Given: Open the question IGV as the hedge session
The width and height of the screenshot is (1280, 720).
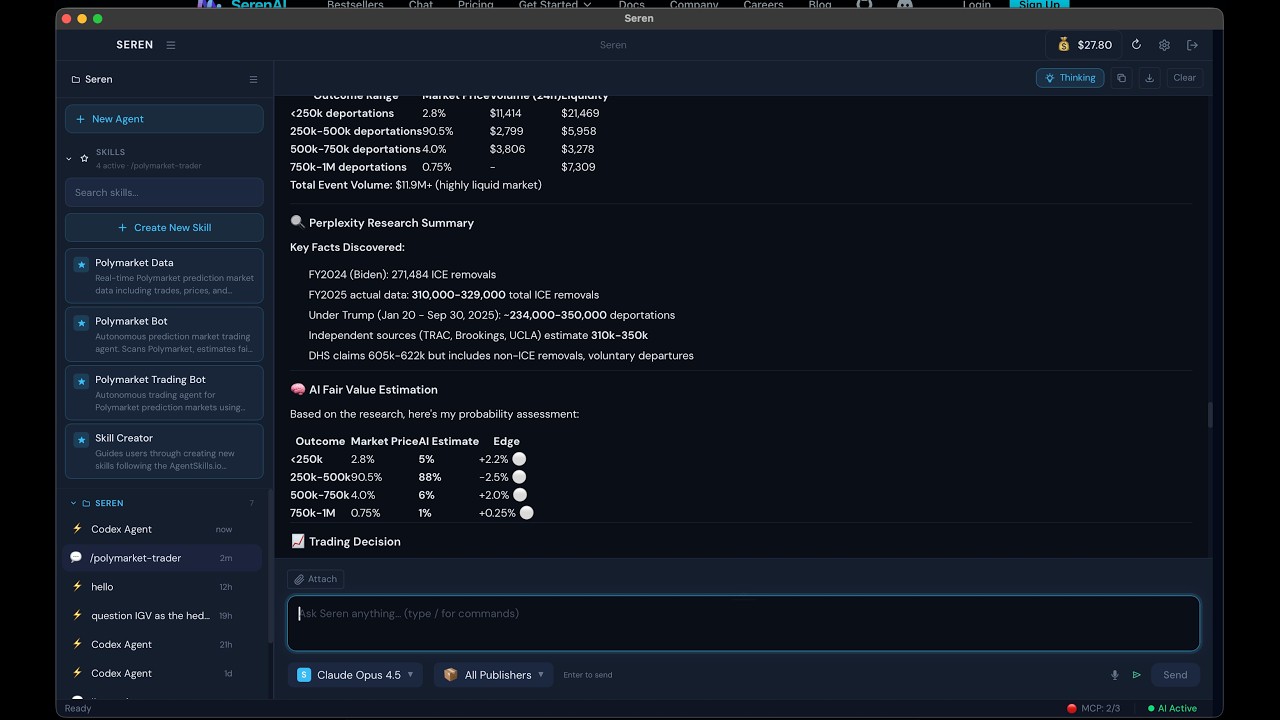Looking at the screenshot, I should pos(163,616).
